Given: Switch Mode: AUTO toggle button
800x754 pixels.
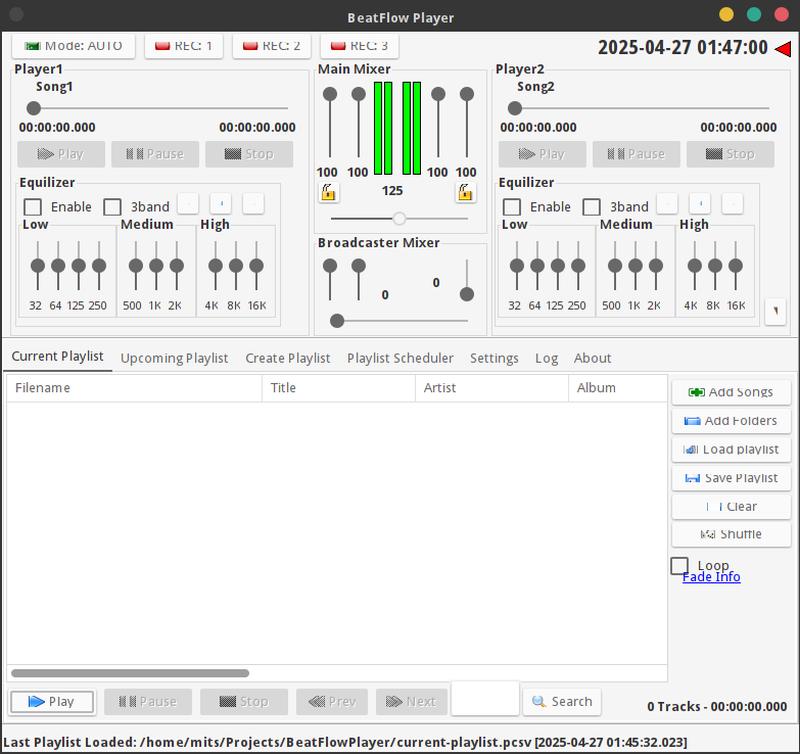Looking at the screenshot, I should pos(73,46).
